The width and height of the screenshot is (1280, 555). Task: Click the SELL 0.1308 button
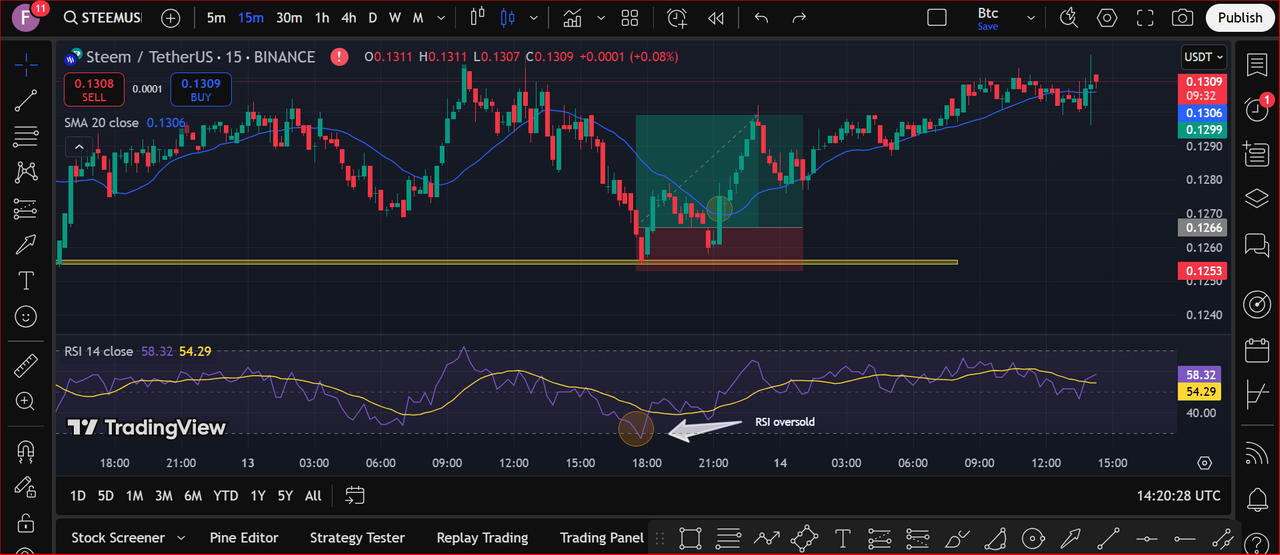[94, 90]
